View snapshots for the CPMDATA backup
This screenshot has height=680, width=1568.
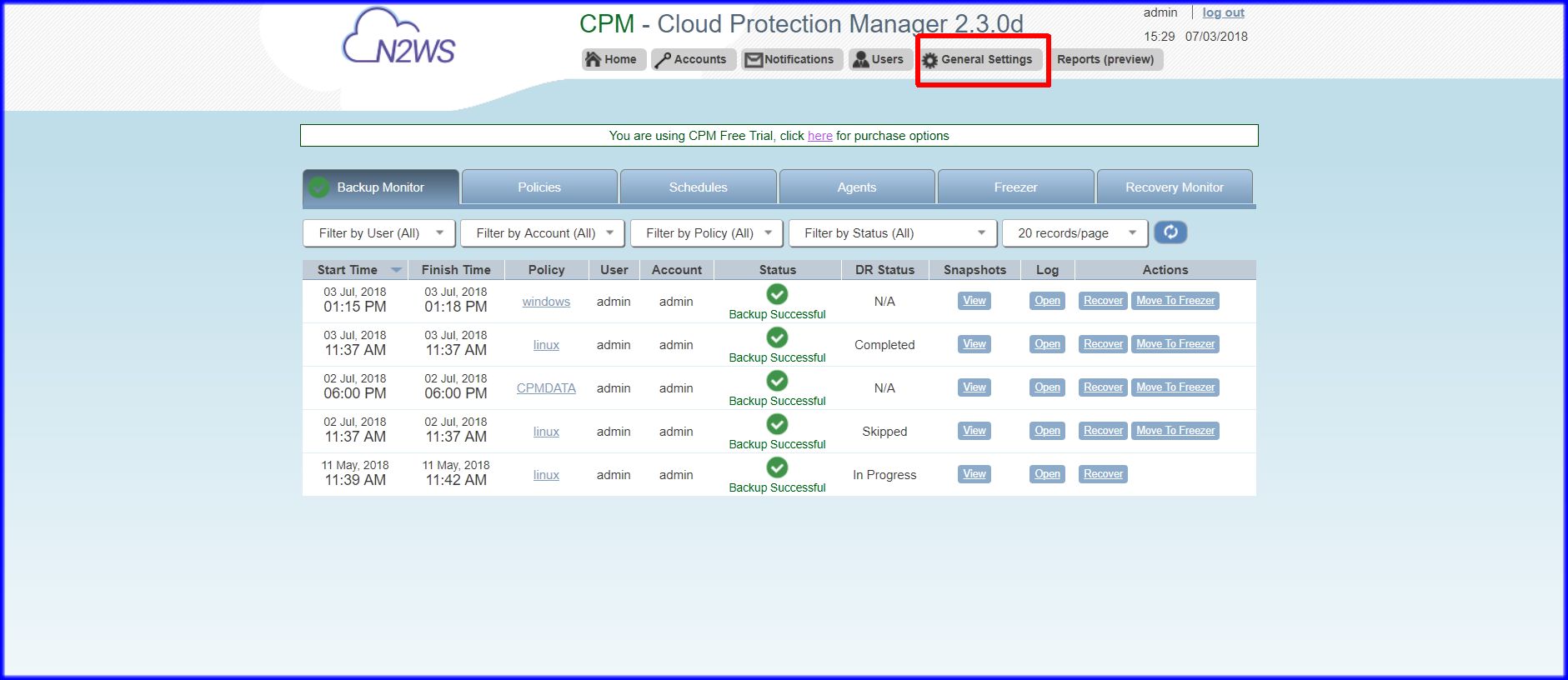pyautogui.click(x=974, y=387)
